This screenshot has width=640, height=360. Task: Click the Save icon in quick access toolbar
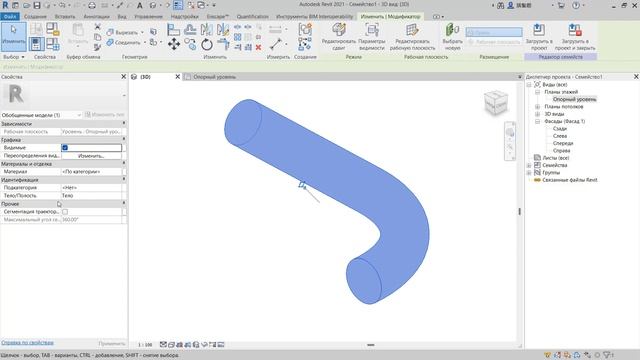coord(37,5)
